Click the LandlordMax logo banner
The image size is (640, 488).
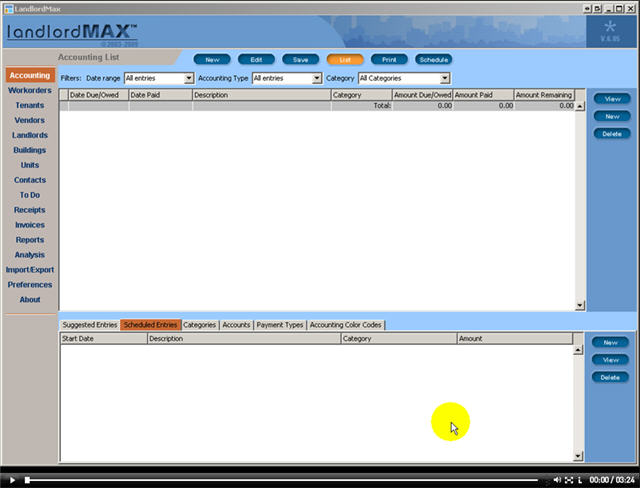[x=73, y=33]
